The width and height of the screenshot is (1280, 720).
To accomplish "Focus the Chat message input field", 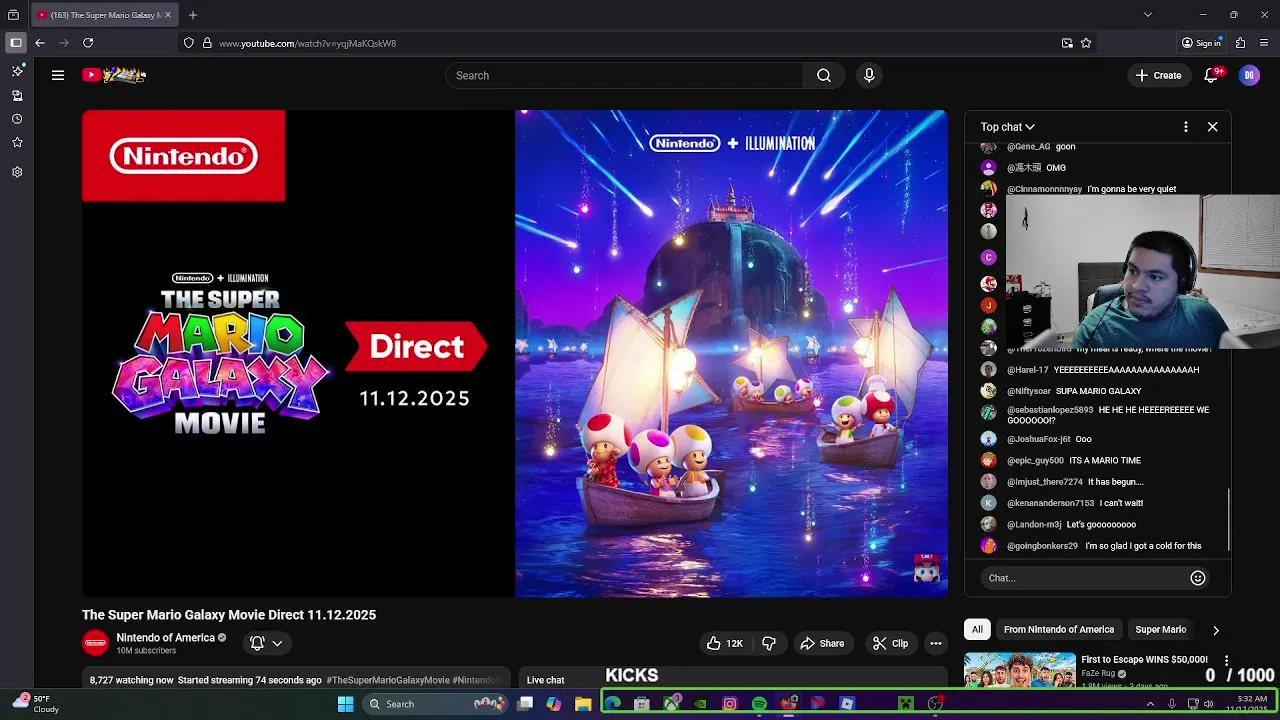I will pyautogui.click(x=1084, y=578).
